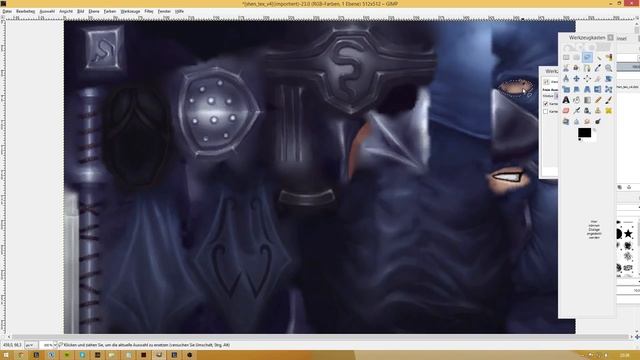Open the Datei menu
Viewport: 640px width, 360px height.
(7, 11)
